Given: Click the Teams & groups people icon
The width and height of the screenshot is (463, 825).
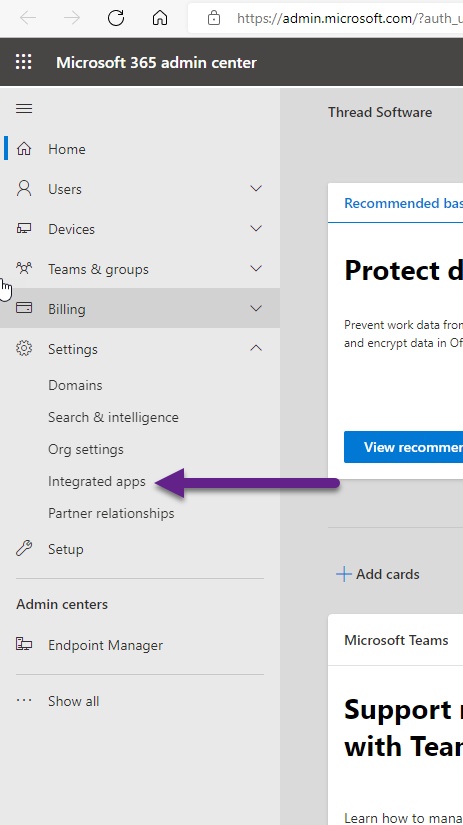Looking at the screenshot, I should coord(24,268).
